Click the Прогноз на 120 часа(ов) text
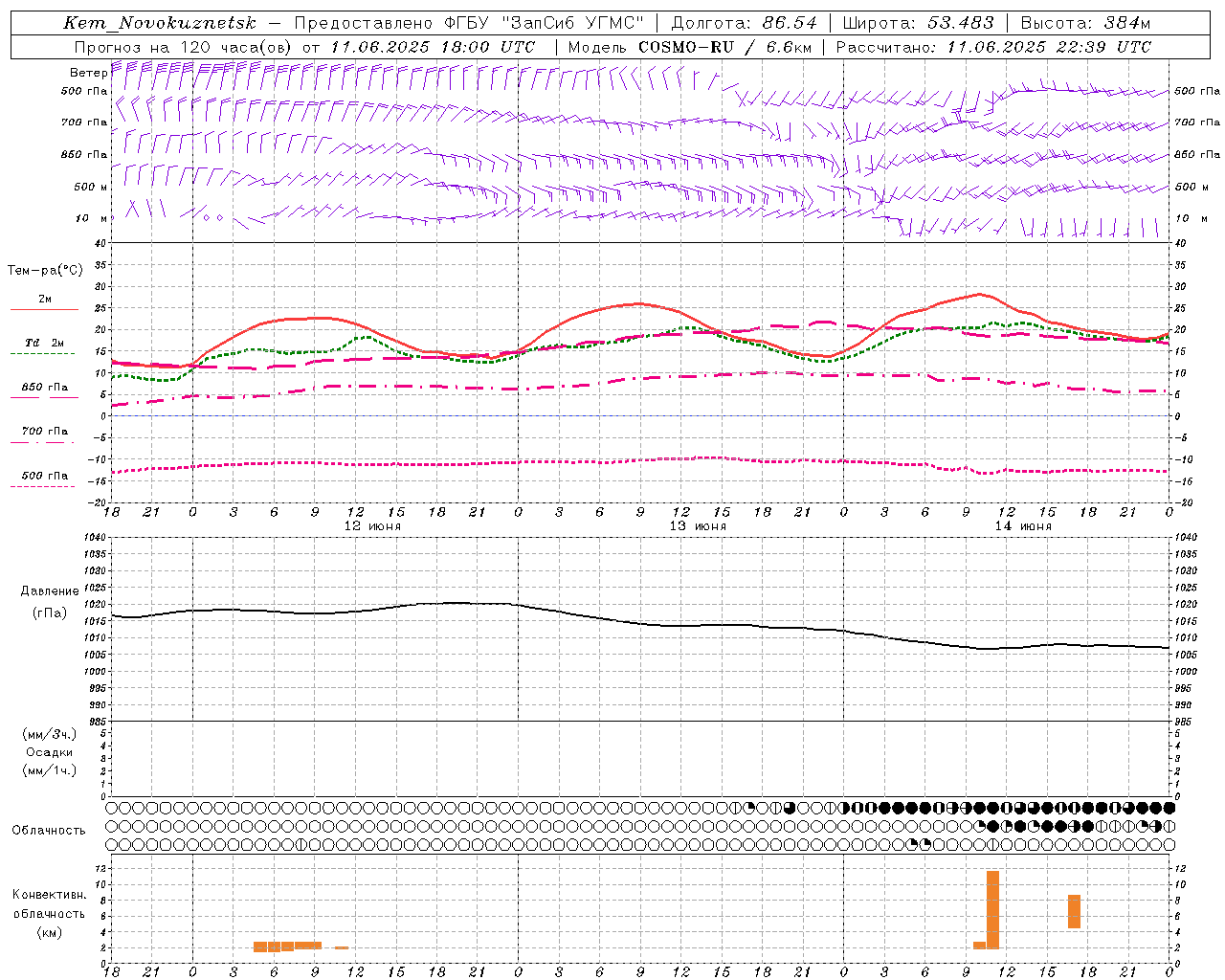This screenshot has width=1225, height=980. [x=185, y=47]
